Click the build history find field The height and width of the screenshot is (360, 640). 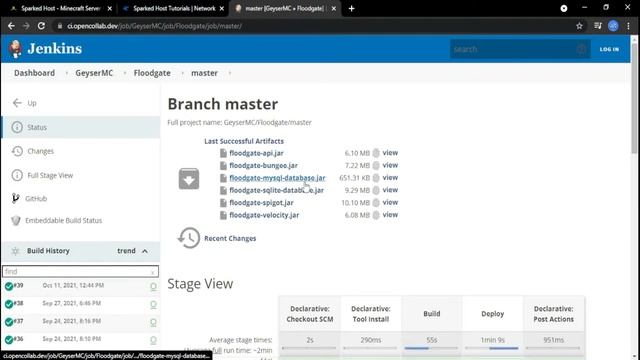click(80, 271)
